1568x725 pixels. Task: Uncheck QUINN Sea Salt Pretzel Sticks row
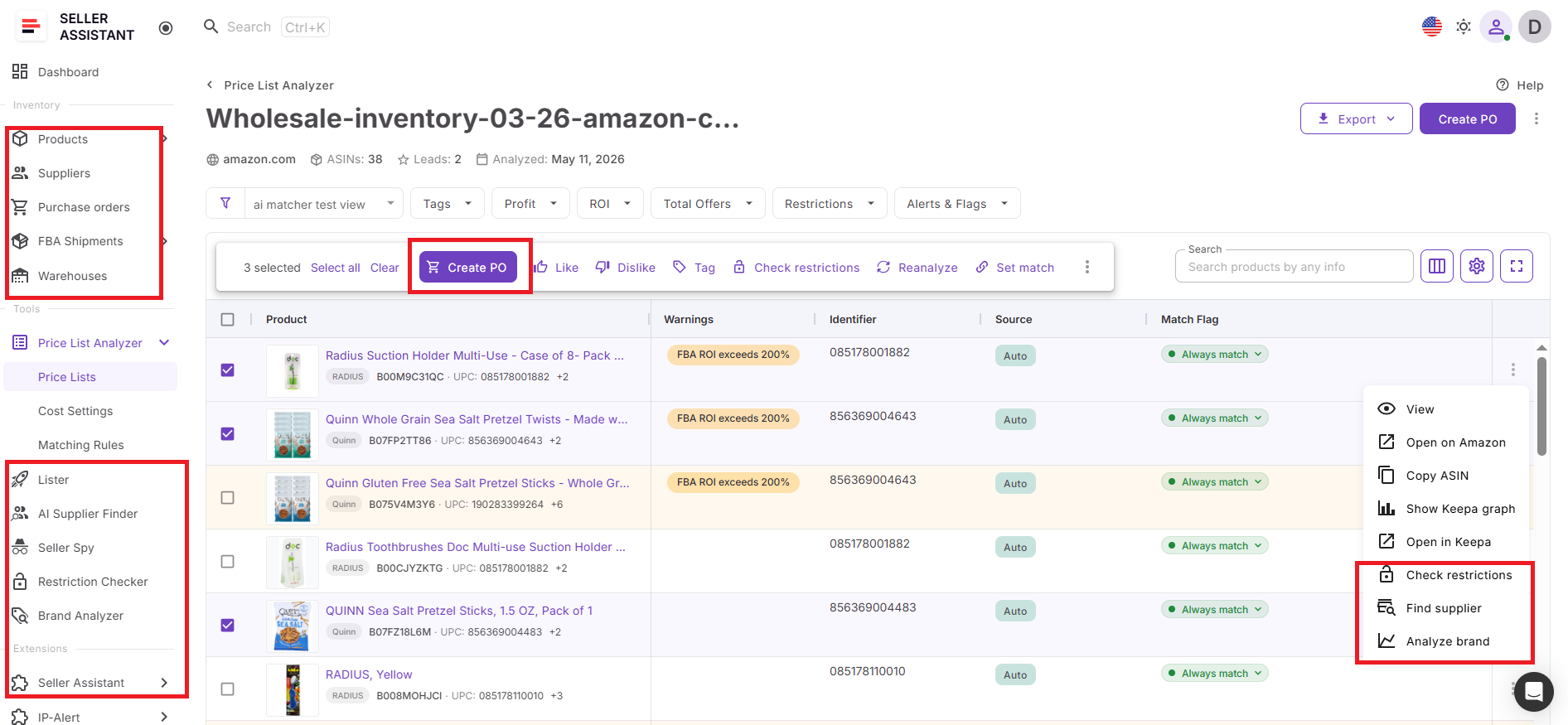tap(228, 625)
